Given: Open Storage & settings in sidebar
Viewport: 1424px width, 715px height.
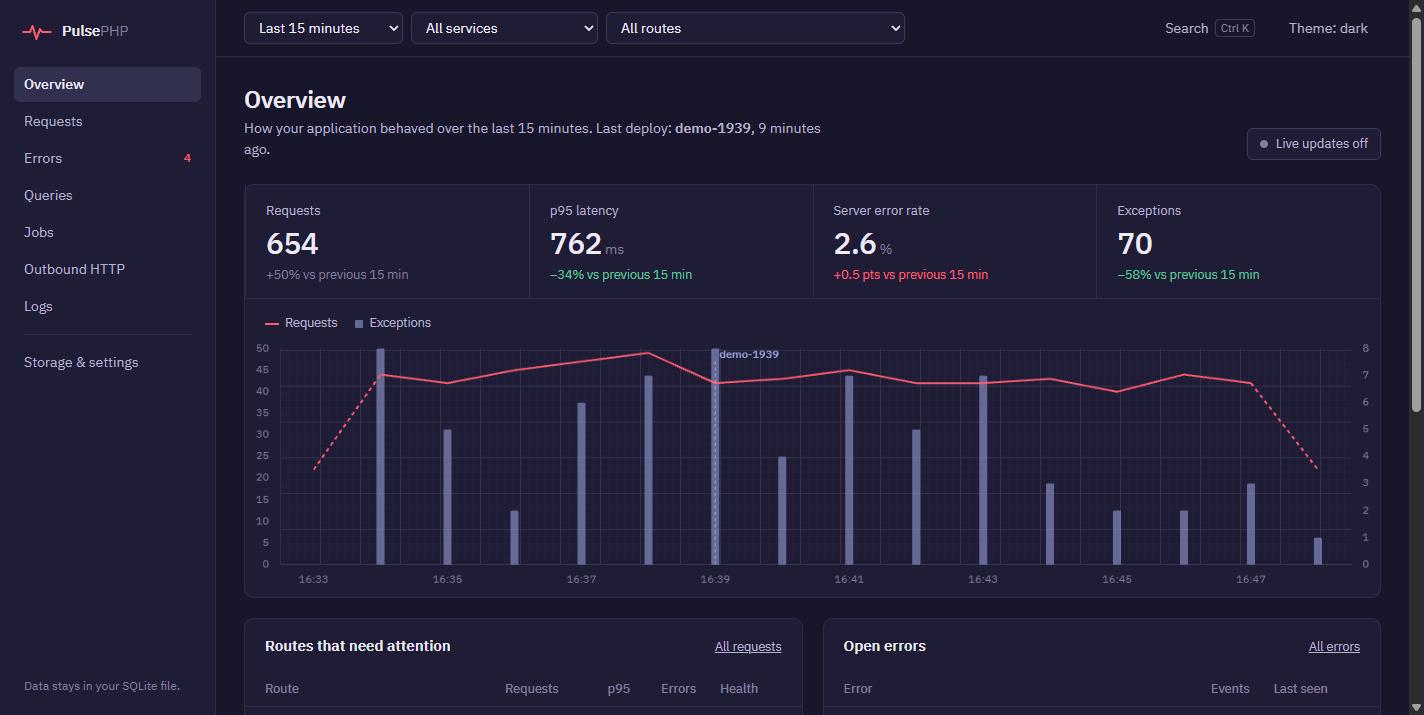Looking at the screenshot, I should click(107, 362).
